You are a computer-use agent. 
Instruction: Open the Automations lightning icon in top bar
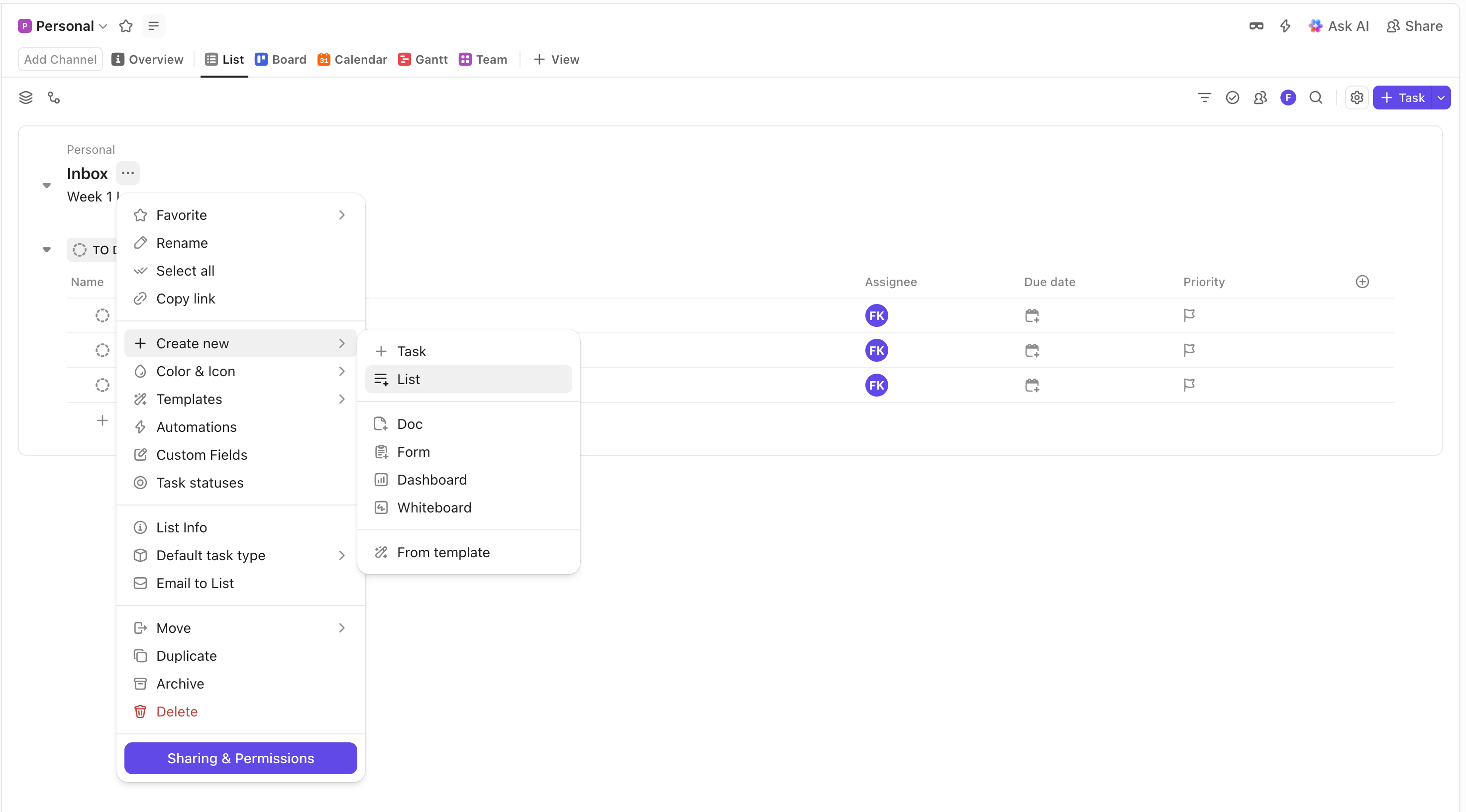(x=1285, y=26)
